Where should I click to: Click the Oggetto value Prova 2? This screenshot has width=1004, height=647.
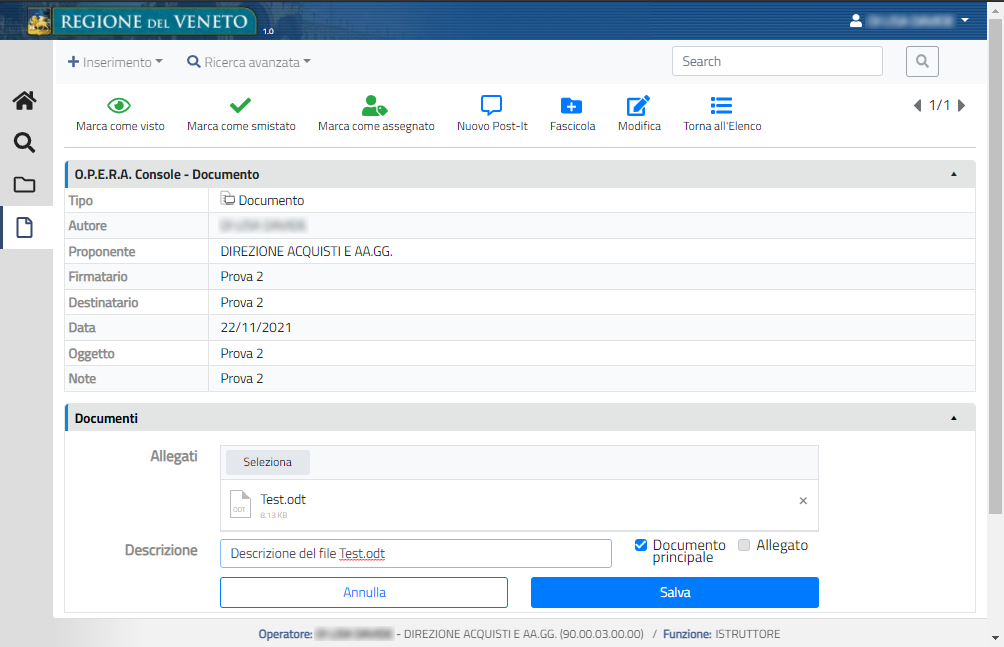pyautogui.click(x=242, y=354)
